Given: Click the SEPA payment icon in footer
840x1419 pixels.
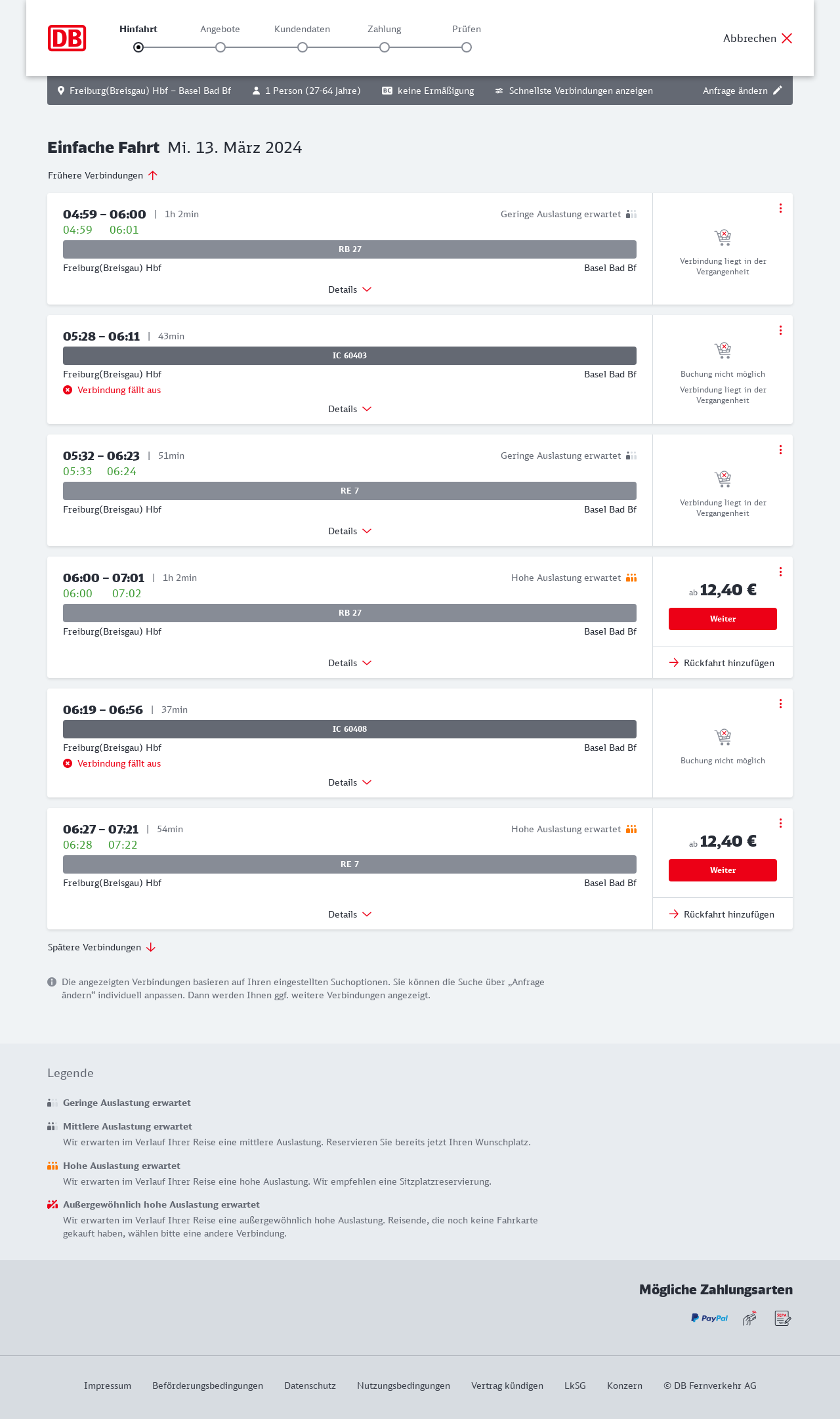Looking at the screenshot, I should (782, 1318).
